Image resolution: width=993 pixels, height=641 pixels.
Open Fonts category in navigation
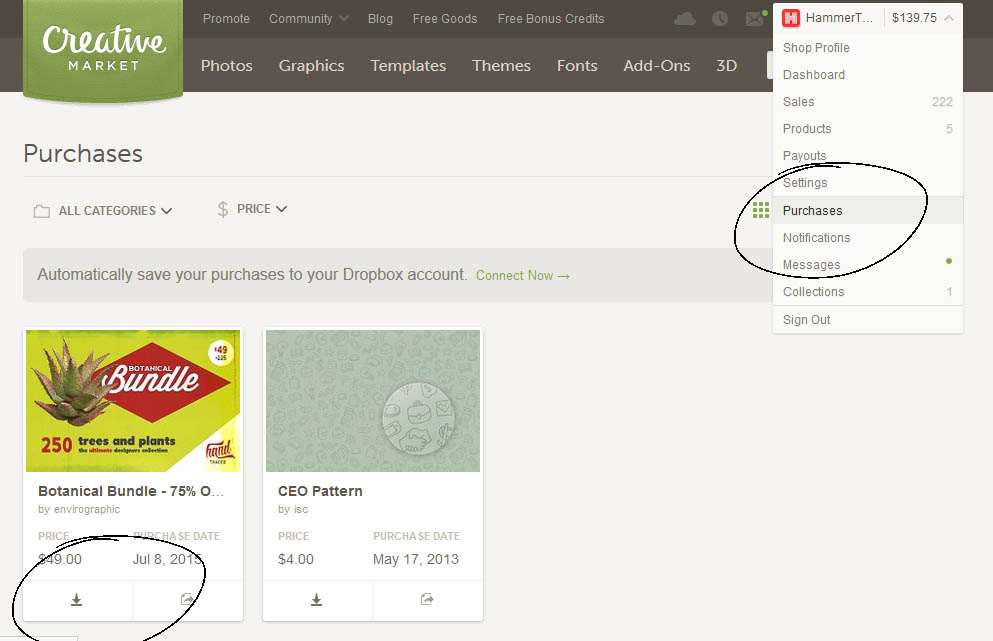tap(577, 66)
